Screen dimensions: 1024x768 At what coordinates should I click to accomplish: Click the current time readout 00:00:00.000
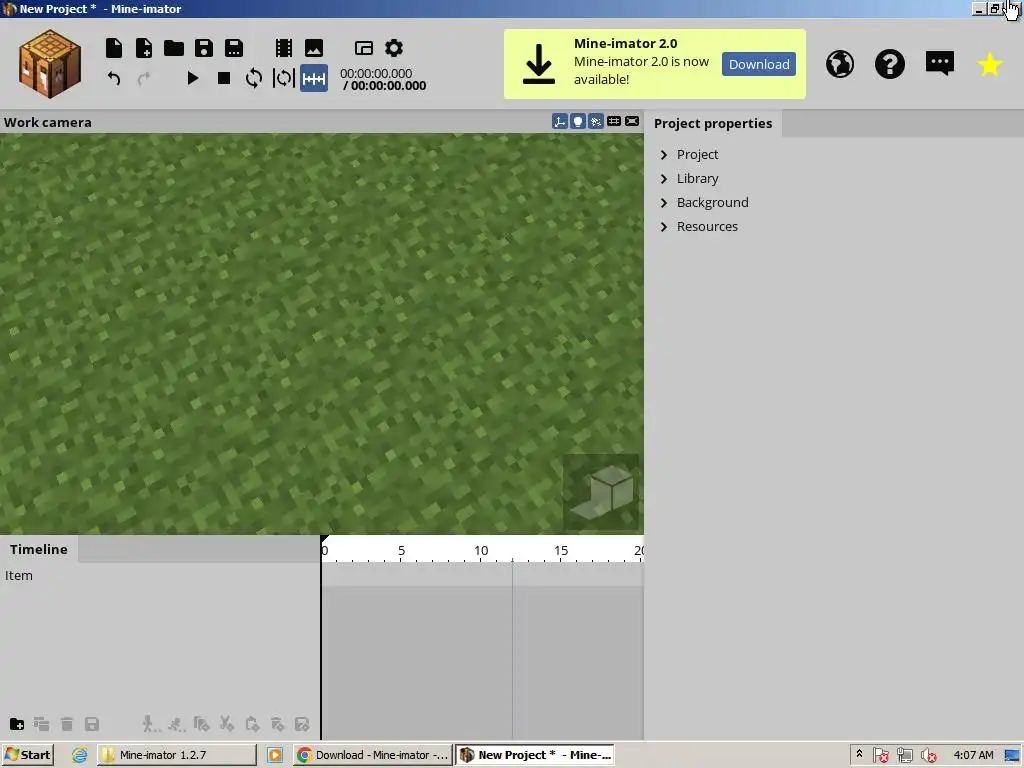click(376, 73)
